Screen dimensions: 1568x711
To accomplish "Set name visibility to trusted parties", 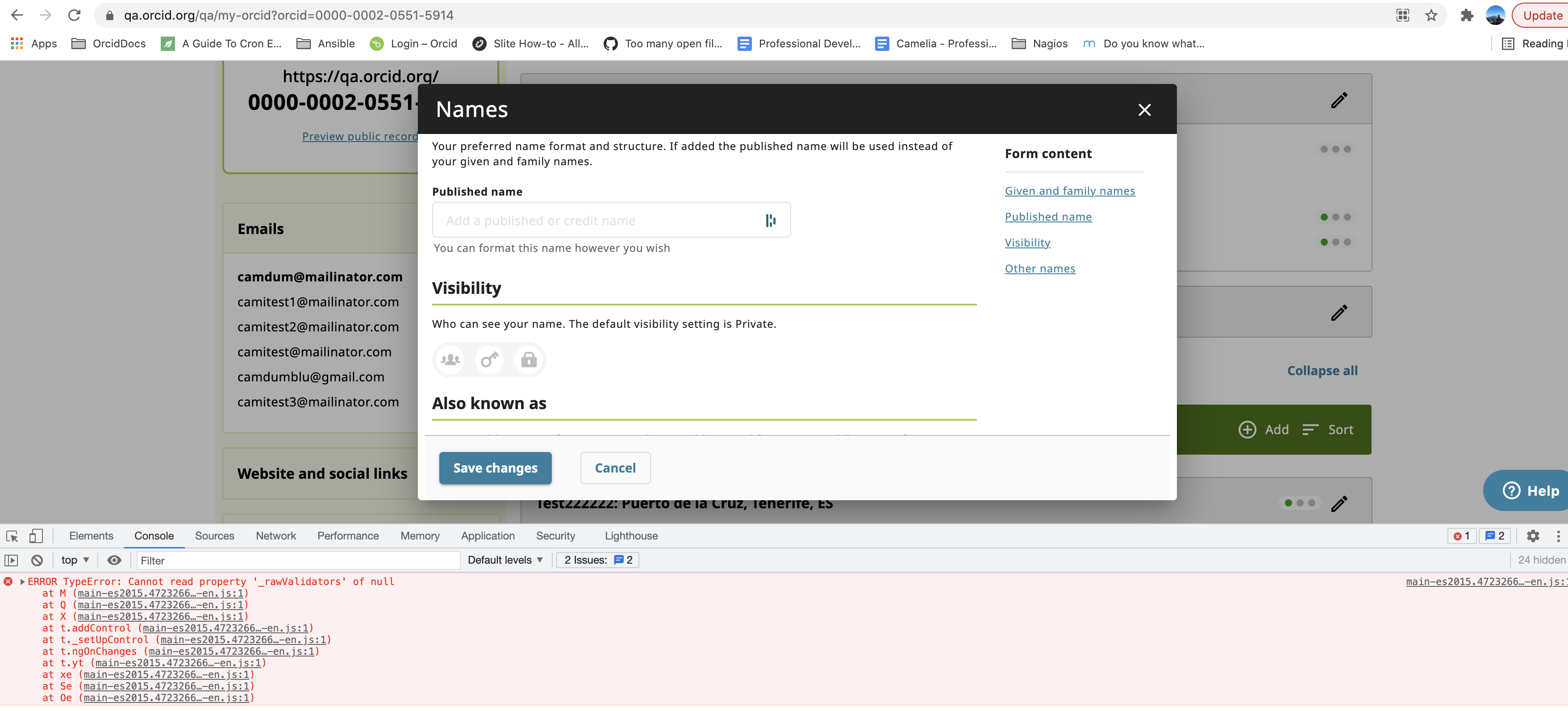I will point(489,360).
